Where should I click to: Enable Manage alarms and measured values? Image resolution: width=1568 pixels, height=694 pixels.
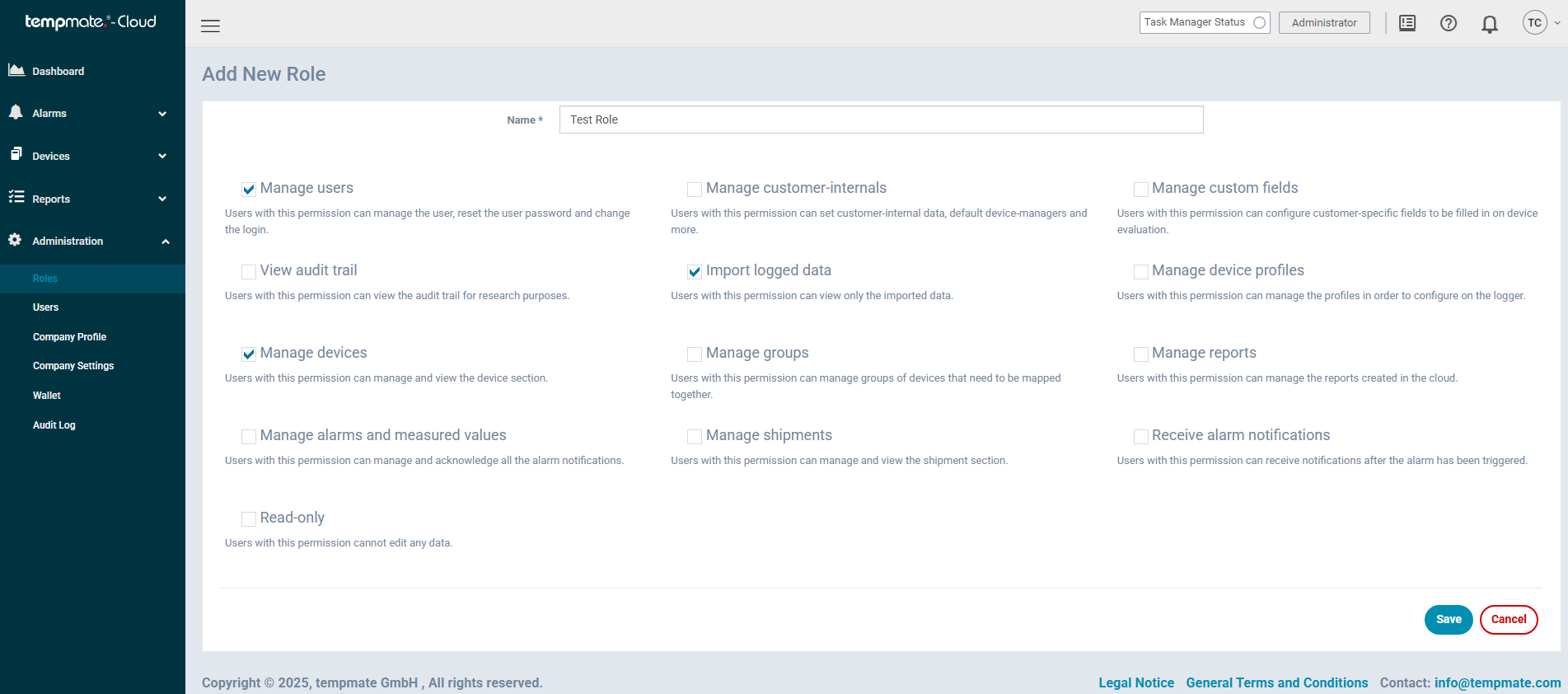click(249, 436)
